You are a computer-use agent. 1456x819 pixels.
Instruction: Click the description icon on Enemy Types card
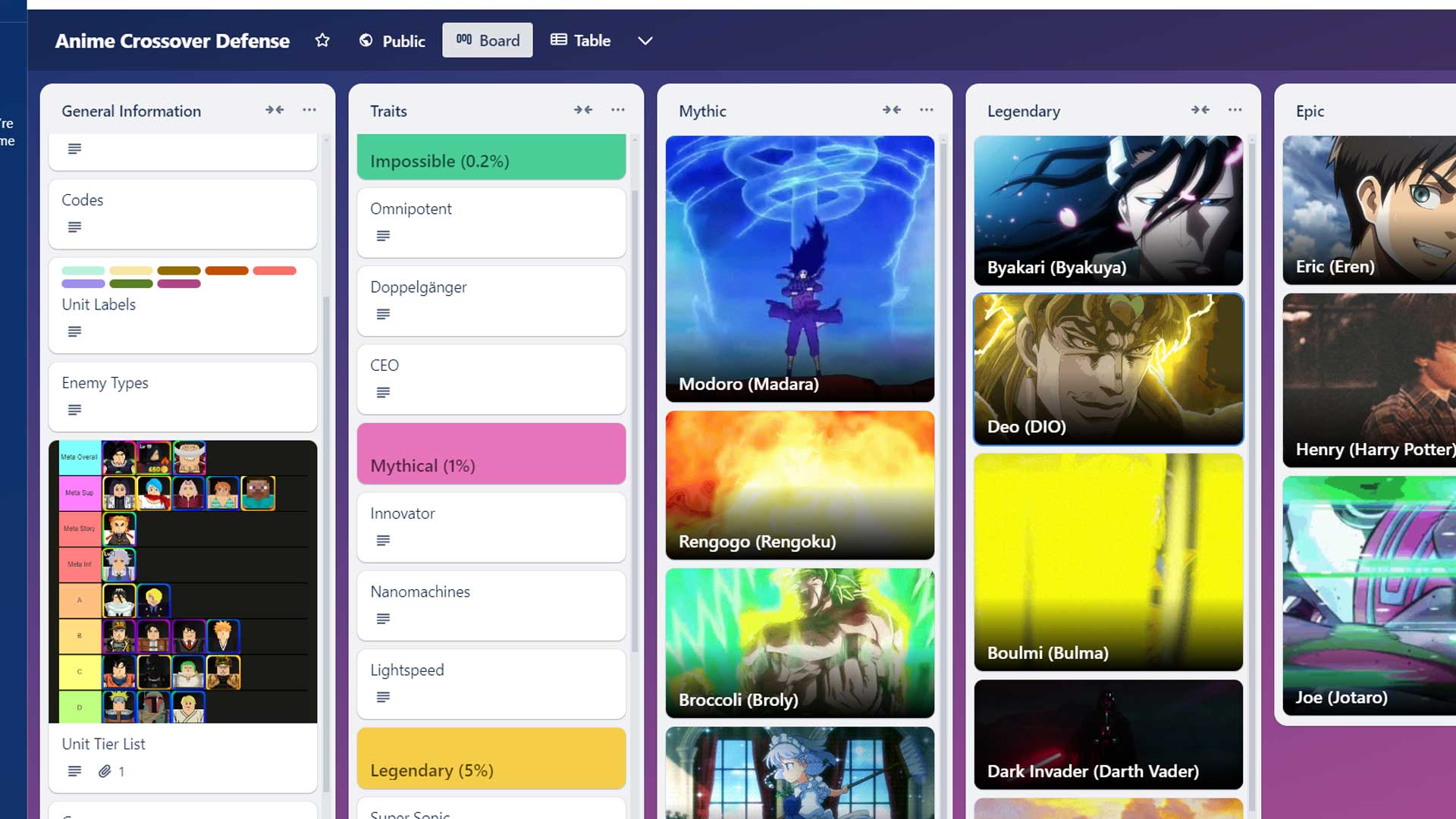74,410
